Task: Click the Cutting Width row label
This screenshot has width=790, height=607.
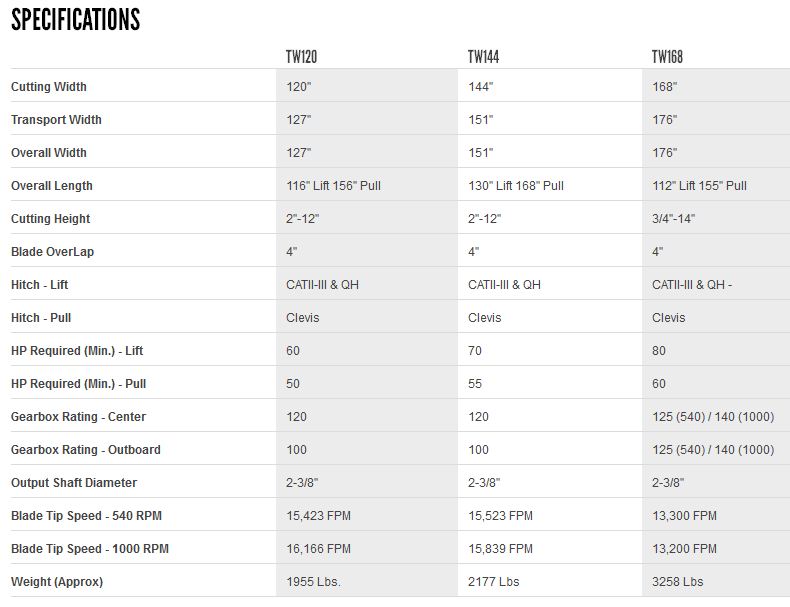Action: pyautogui.click(x=49, y=87)
